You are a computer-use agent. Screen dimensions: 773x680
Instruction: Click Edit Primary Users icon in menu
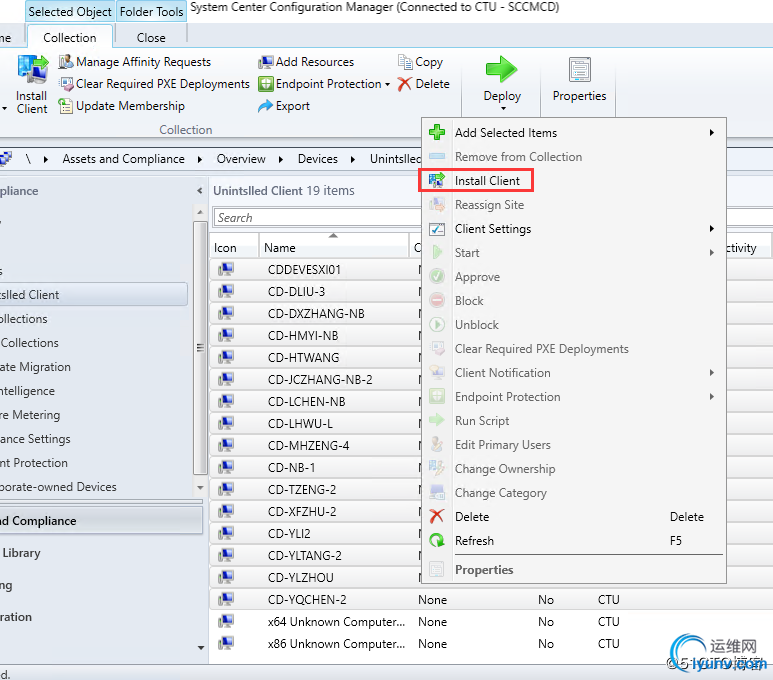coord(437,444)
